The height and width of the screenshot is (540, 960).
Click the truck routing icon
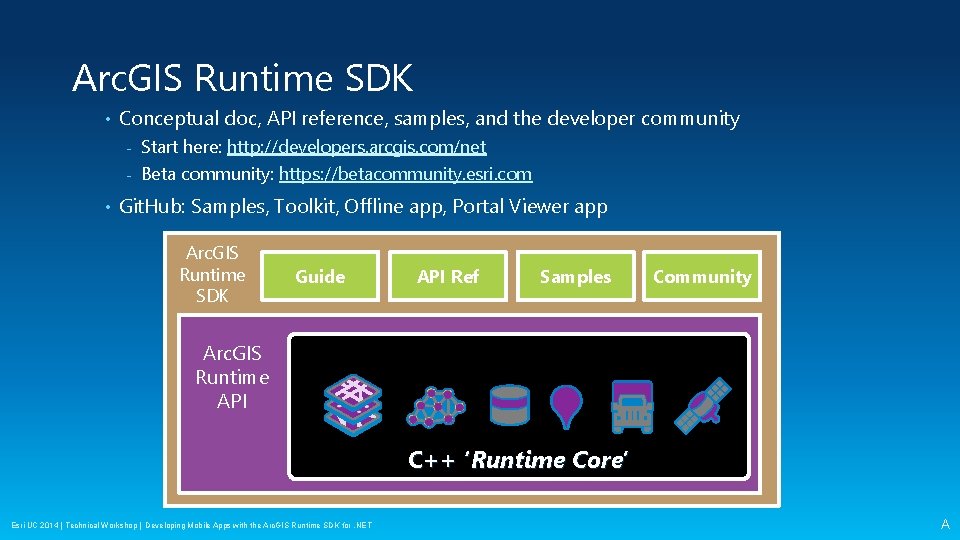point(632,407)
